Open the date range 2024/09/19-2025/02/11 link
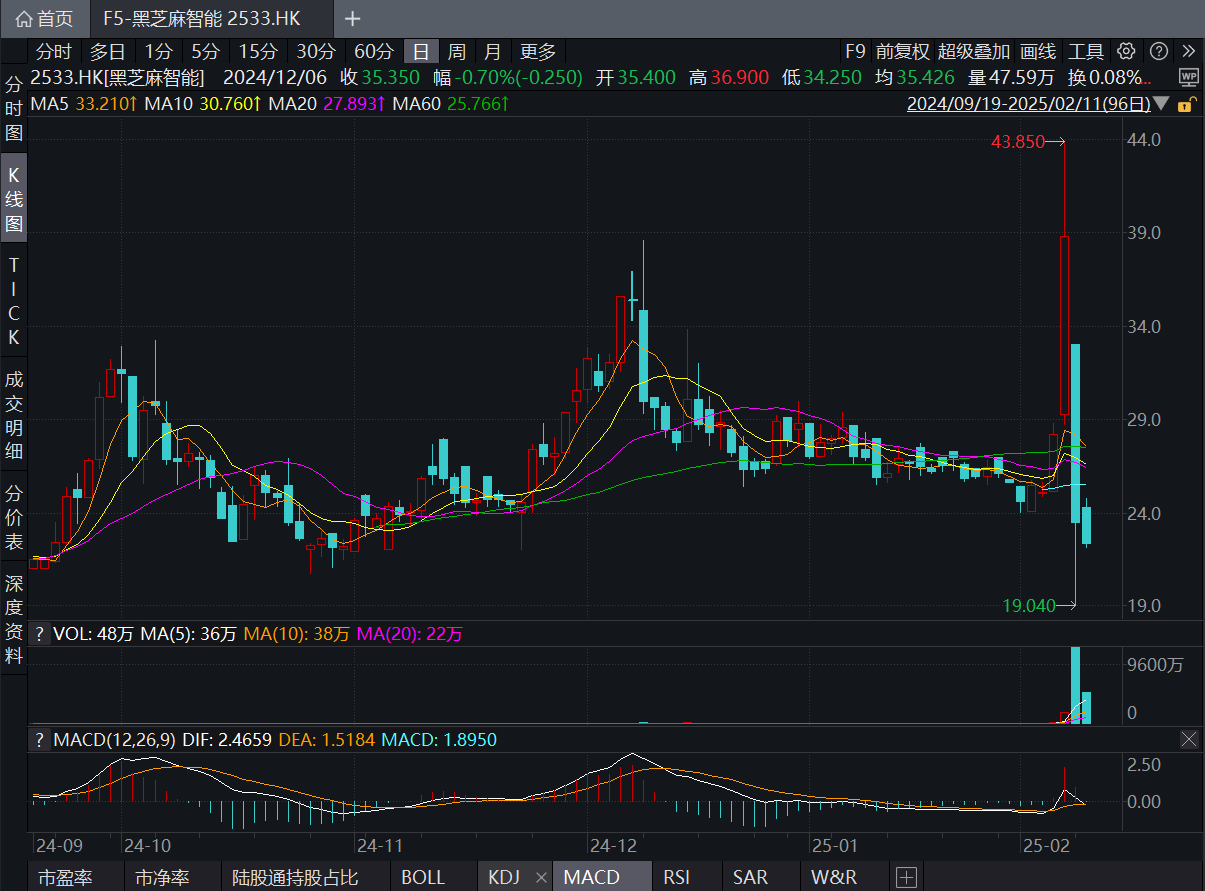Viewport: 1205px width, 891px height. point(1028,103)
